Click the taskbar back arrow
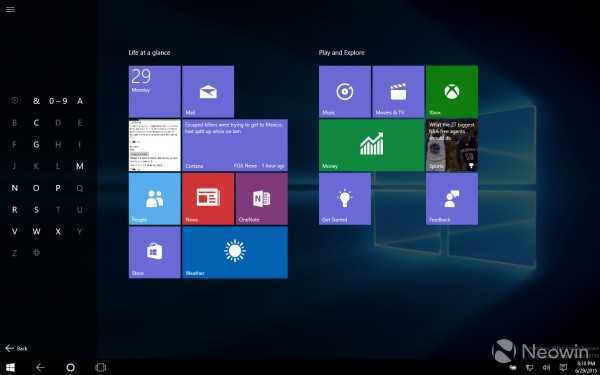600x375 pixels. coord(40,367)
